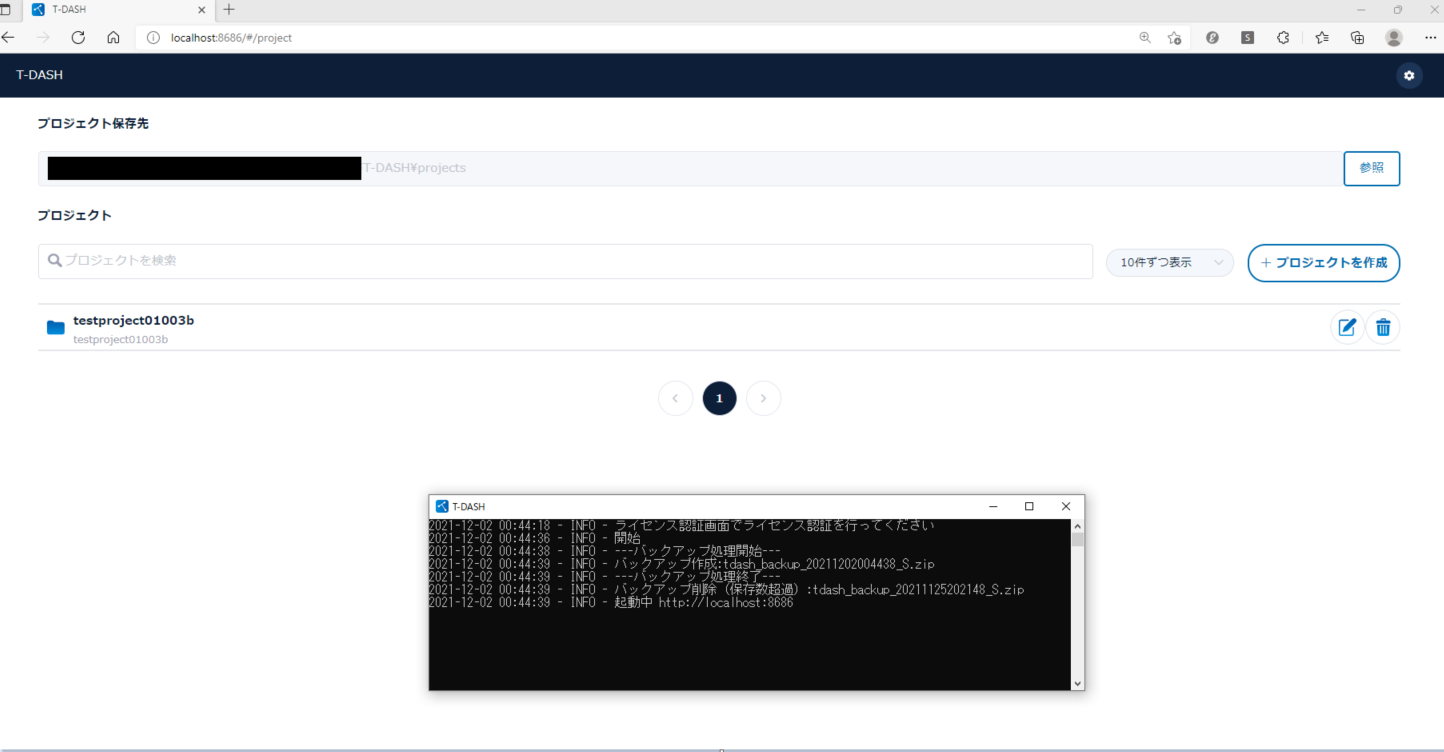1444x752 pixels.
Task: Open the browser extensions puzzle icon
Action: tap(1283, 38)
